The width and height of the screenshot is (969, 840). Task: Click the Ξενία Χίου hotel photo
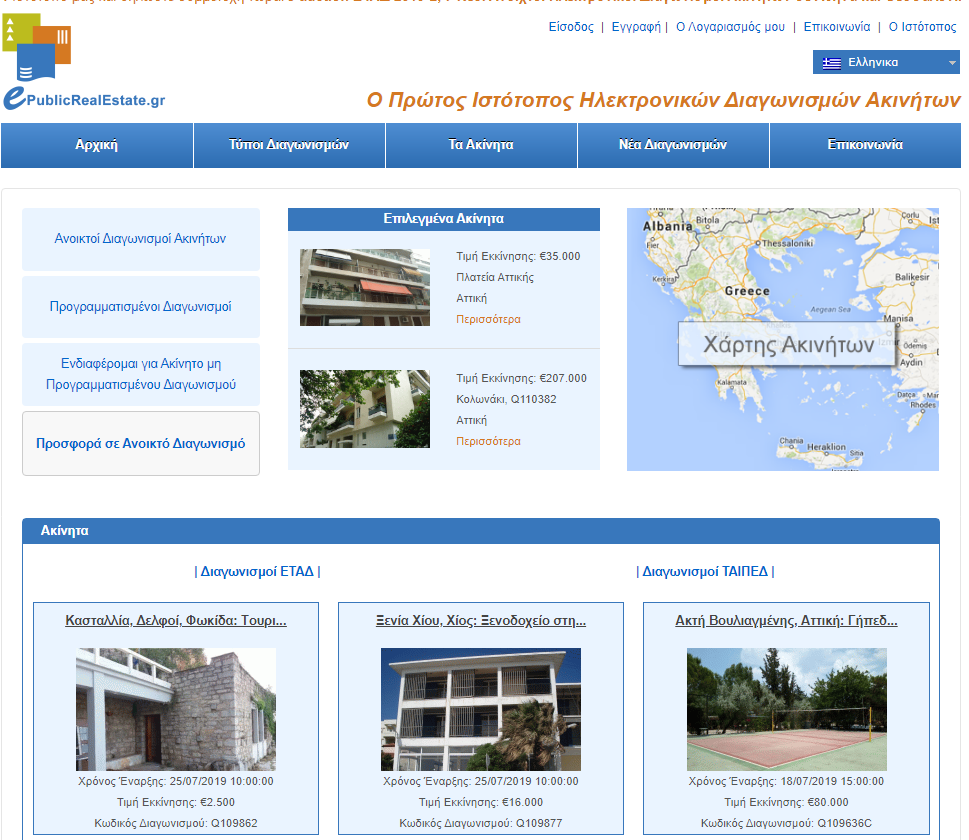click(481, 709)
